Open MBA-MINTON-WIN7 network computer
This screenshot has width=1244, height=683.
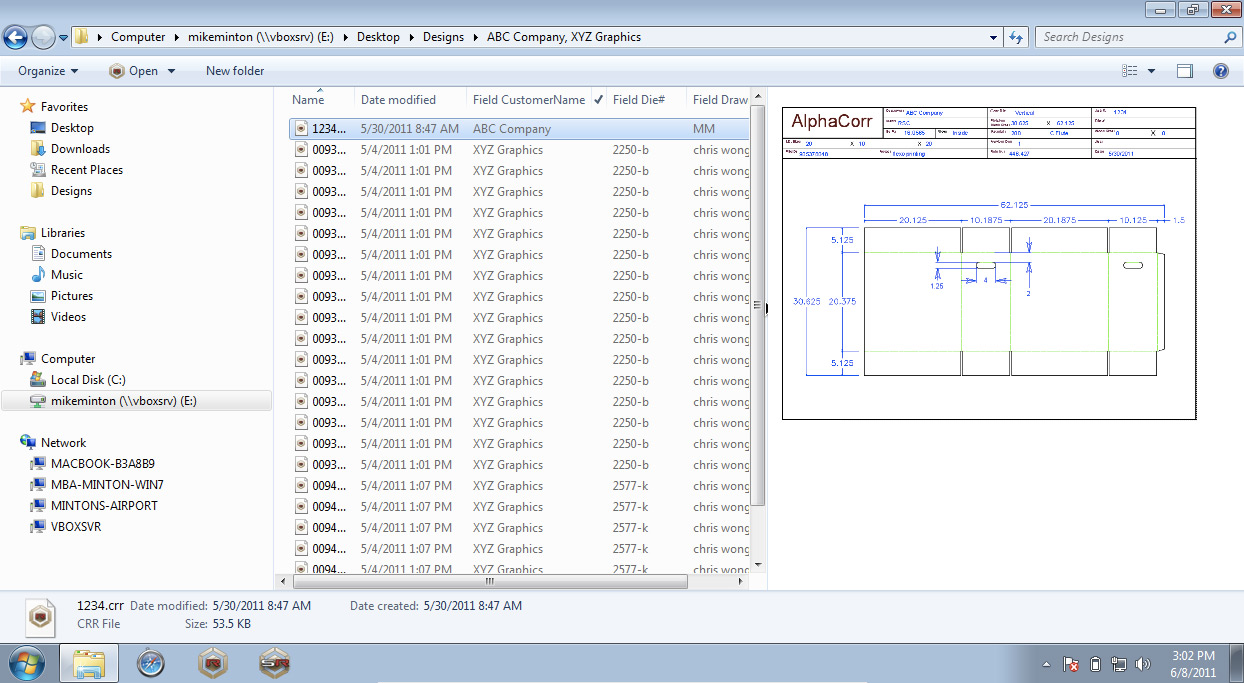pyautogui.click(x=107, y=485)
